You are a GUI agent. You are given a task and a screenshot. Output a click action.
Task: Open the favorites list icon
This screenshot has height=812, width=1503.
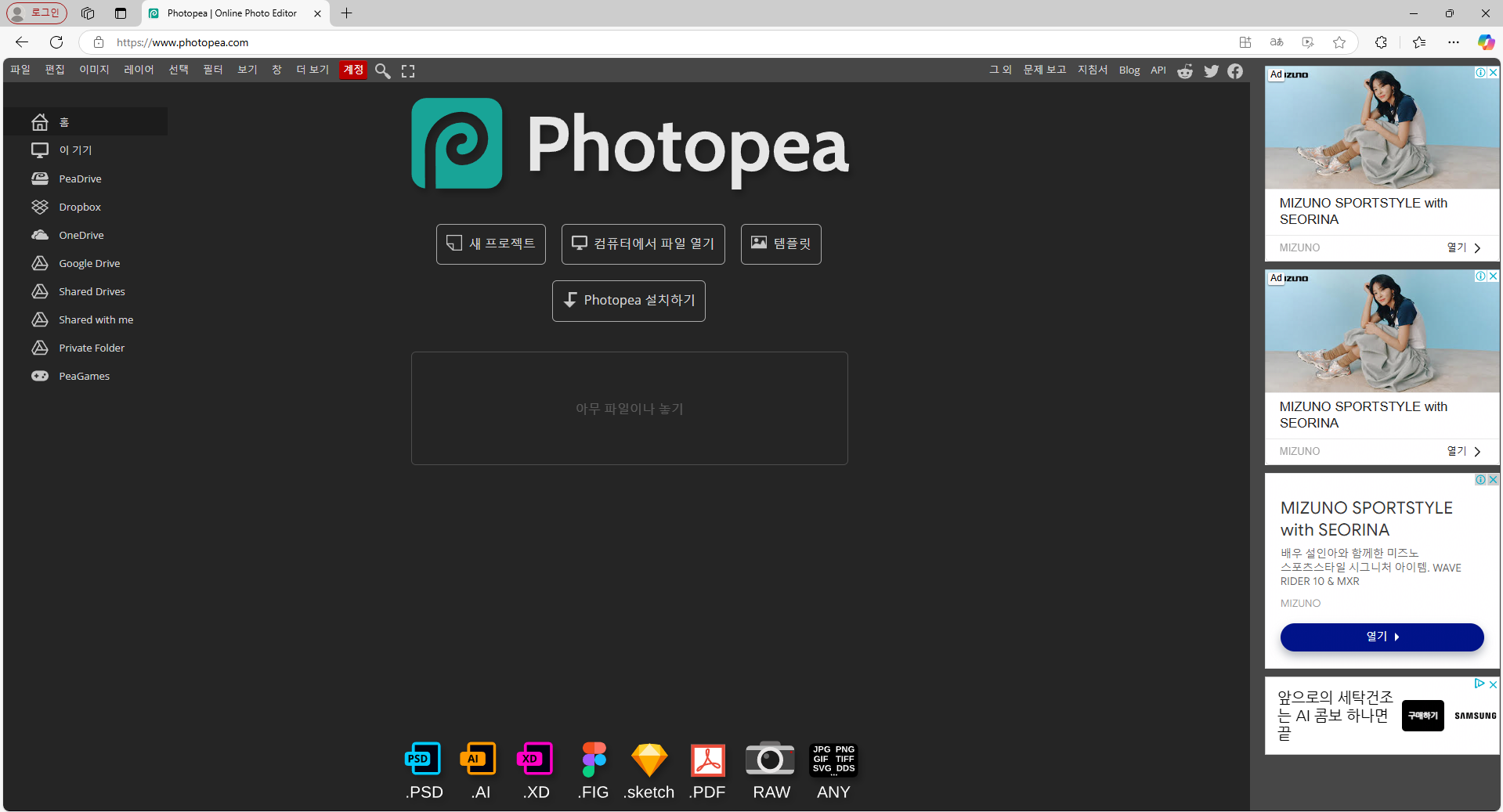click(x=1419, y=42)
